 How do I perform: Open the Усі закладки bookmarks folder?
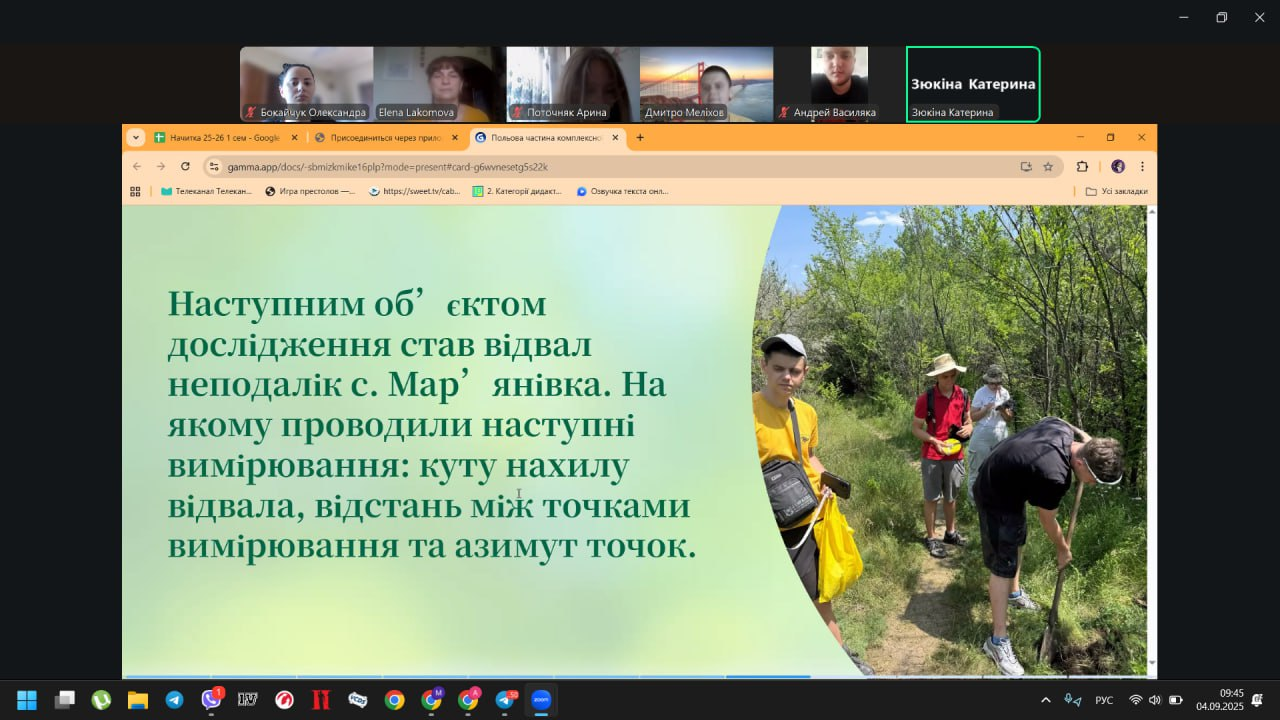[1117, 191]
